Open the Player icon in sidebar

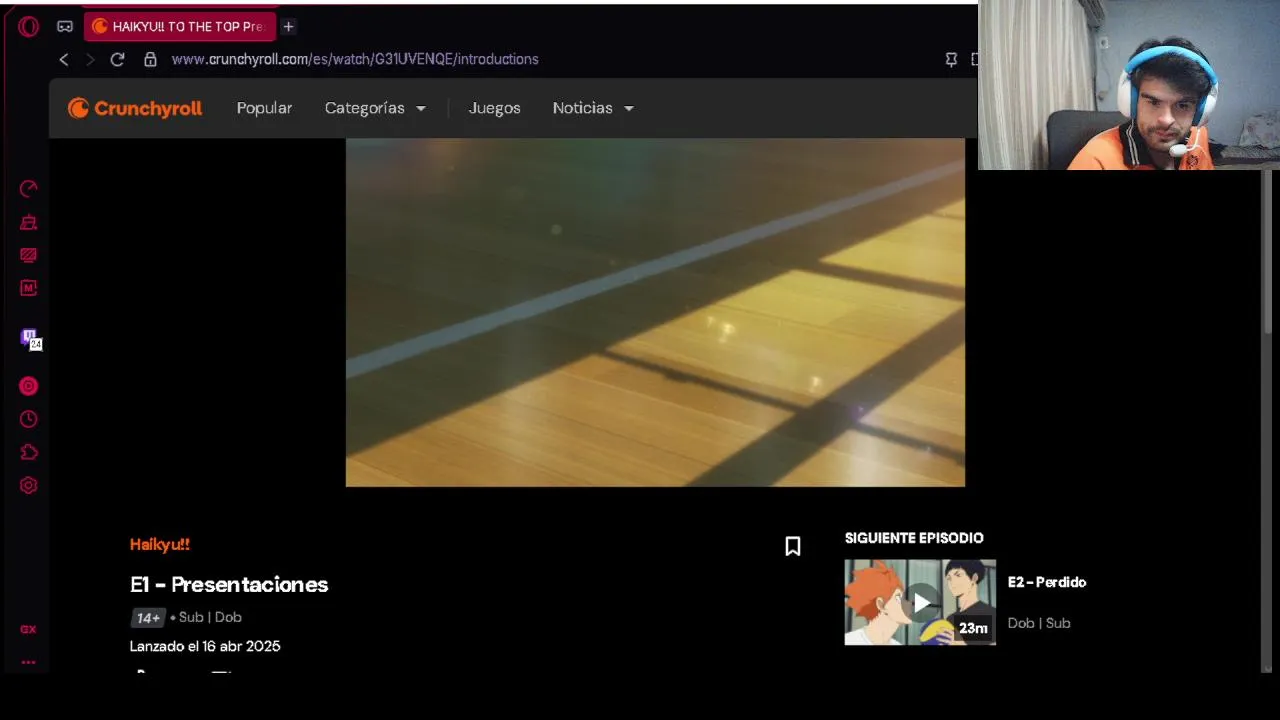point(29,386)
